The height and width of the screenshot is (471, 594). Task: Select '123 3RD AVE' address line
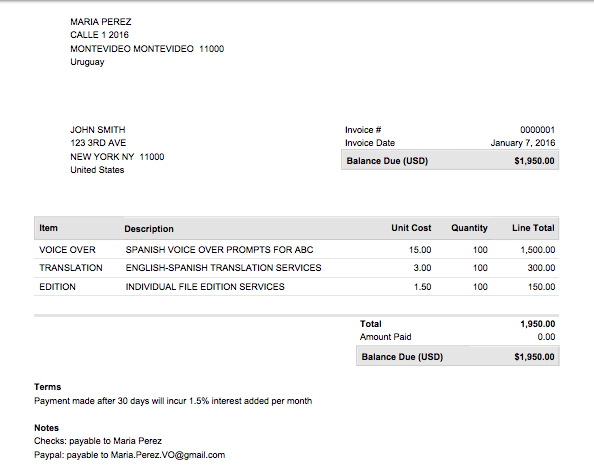pos(98,143)
